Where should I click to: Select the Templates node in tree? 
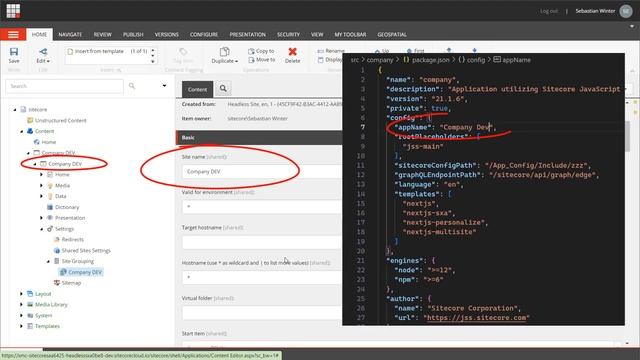(x=47, y=326)
